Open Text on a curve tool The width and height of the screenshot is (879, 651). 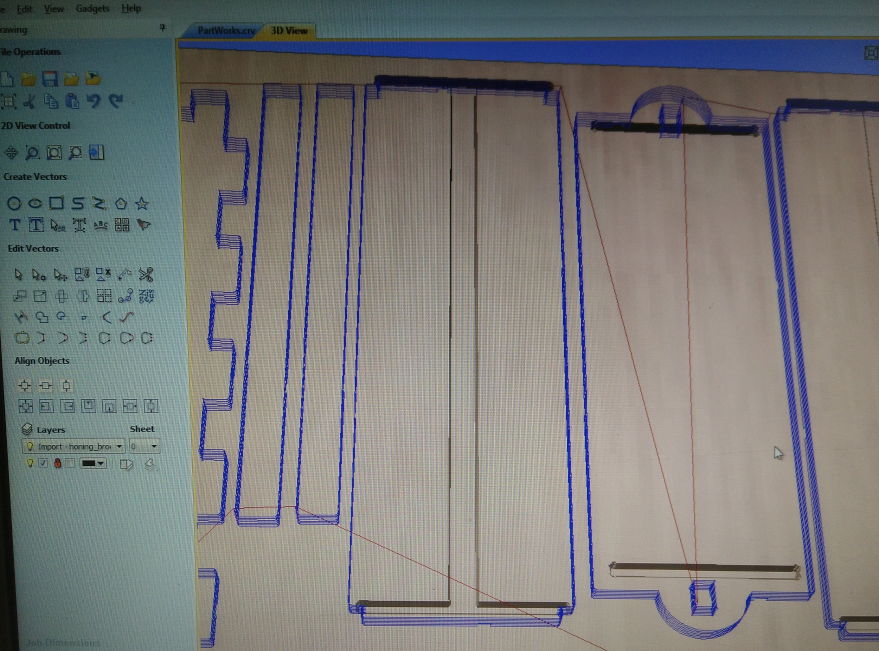coord(101,225)
